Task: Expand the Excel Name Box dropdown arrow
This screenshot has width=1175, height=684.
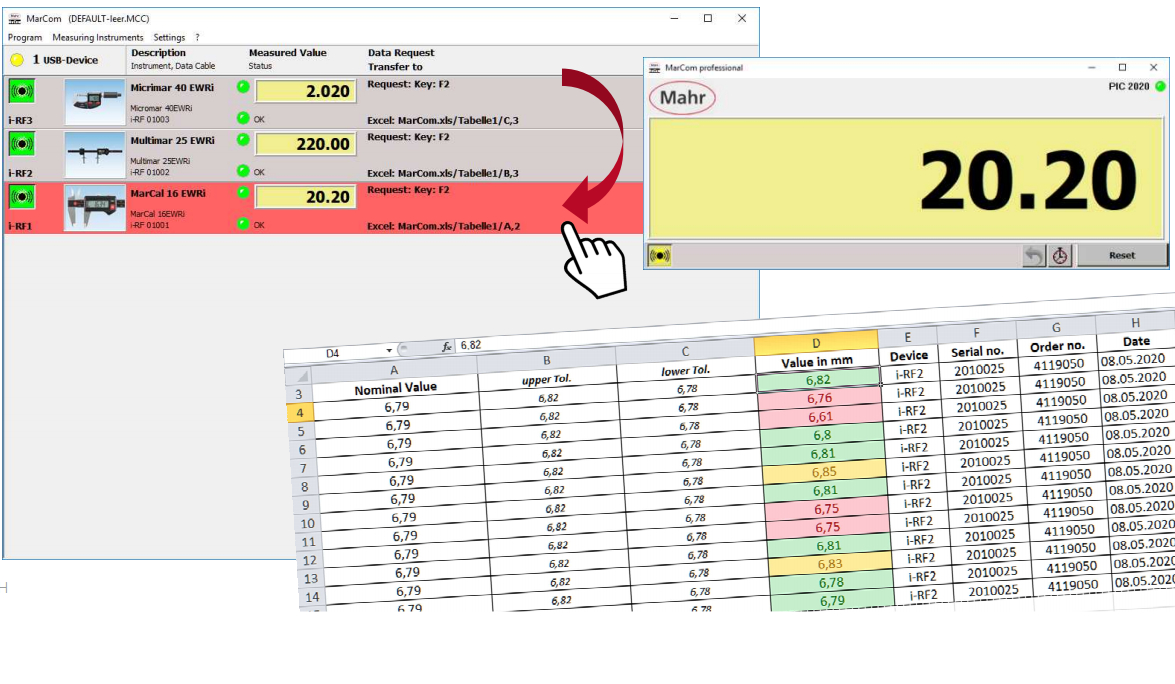Action: pos(389,351)
